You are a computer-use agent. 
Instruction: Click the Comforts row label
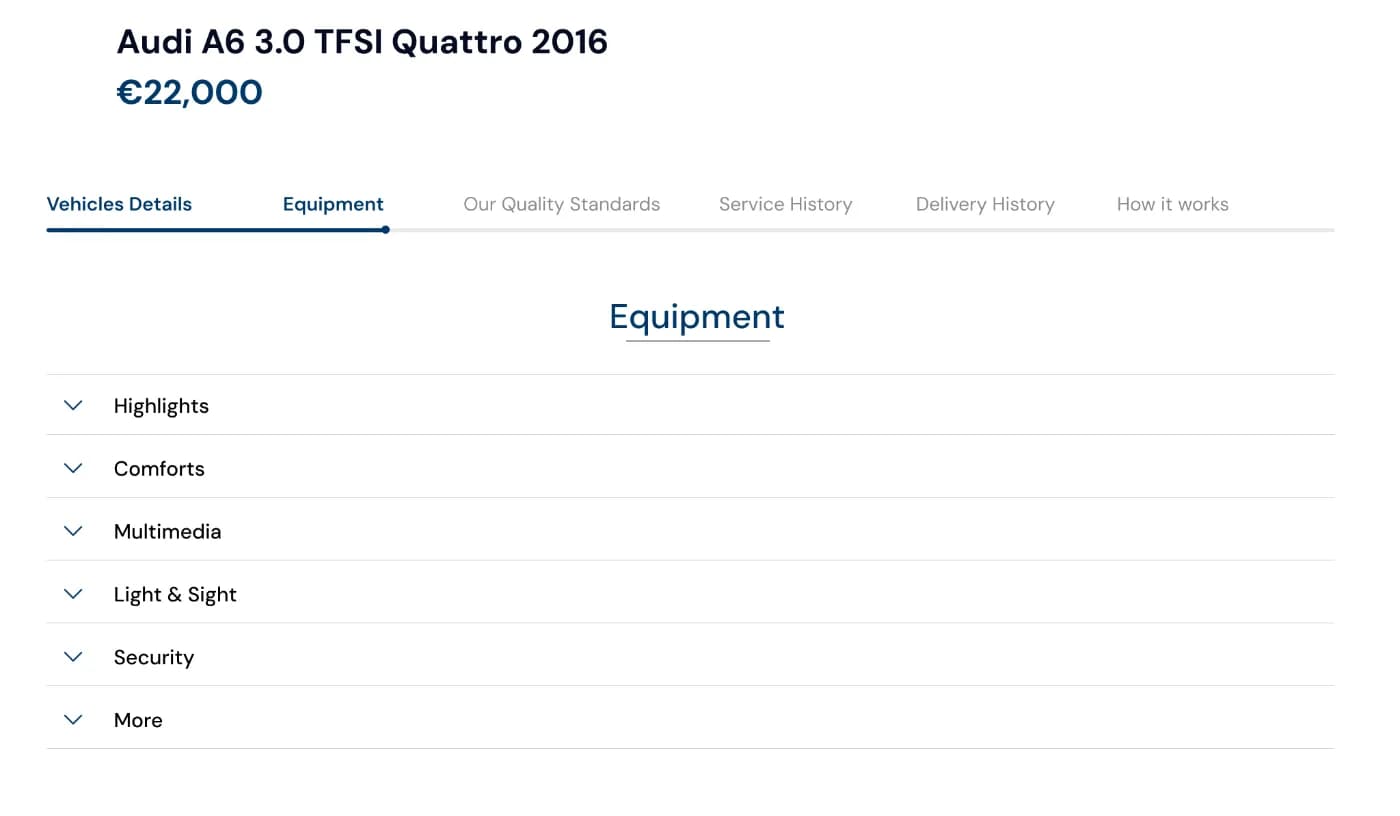coord(159,469)
